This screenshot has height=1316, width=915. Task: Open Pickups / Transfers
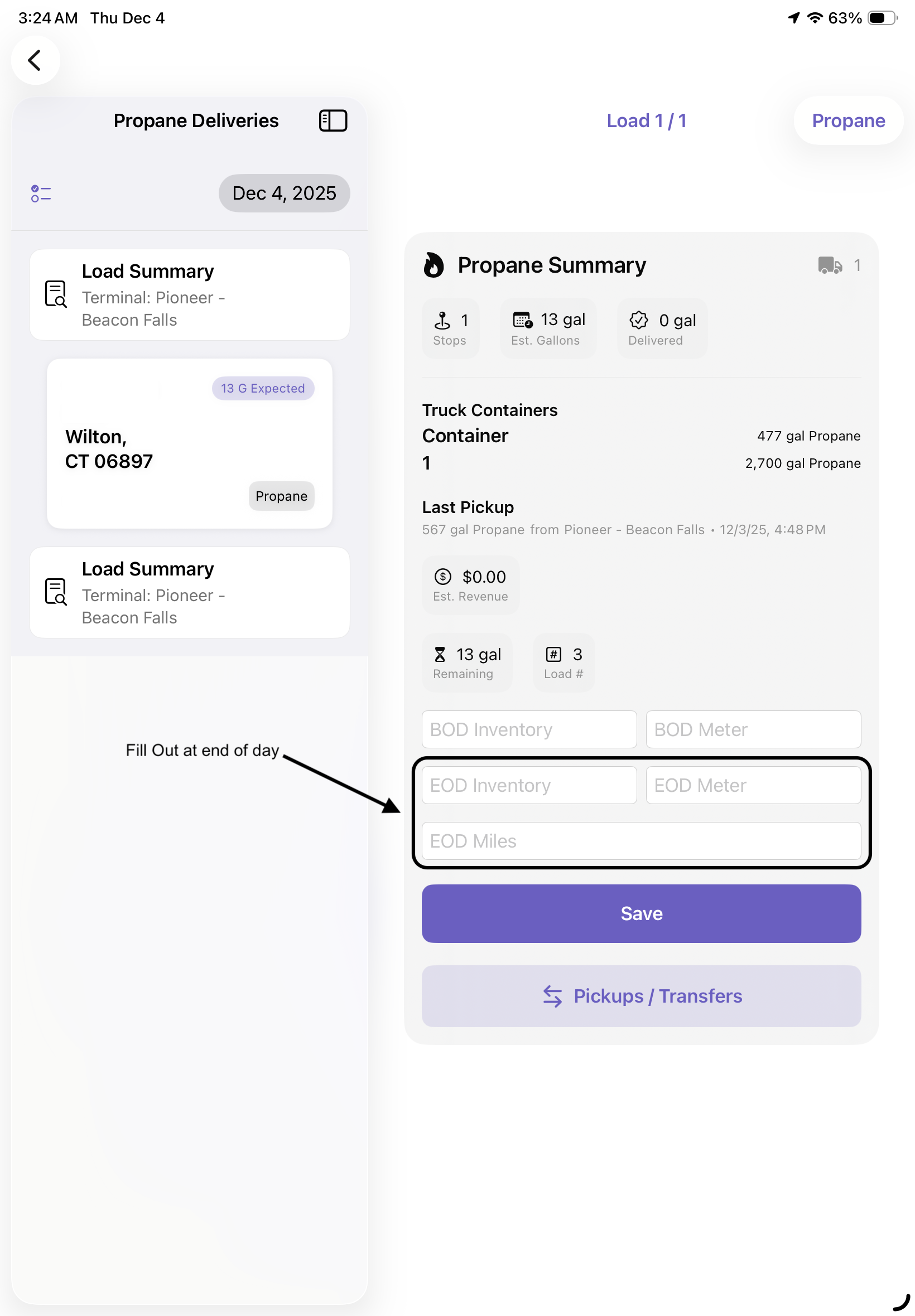(x=641, y=996)
